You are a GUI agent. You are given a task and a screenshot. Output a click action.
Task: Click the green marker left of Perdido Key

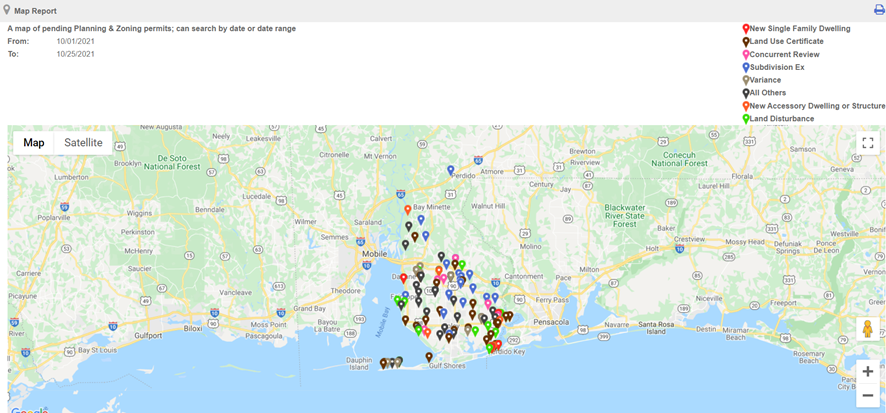click(x=490, y=349)
